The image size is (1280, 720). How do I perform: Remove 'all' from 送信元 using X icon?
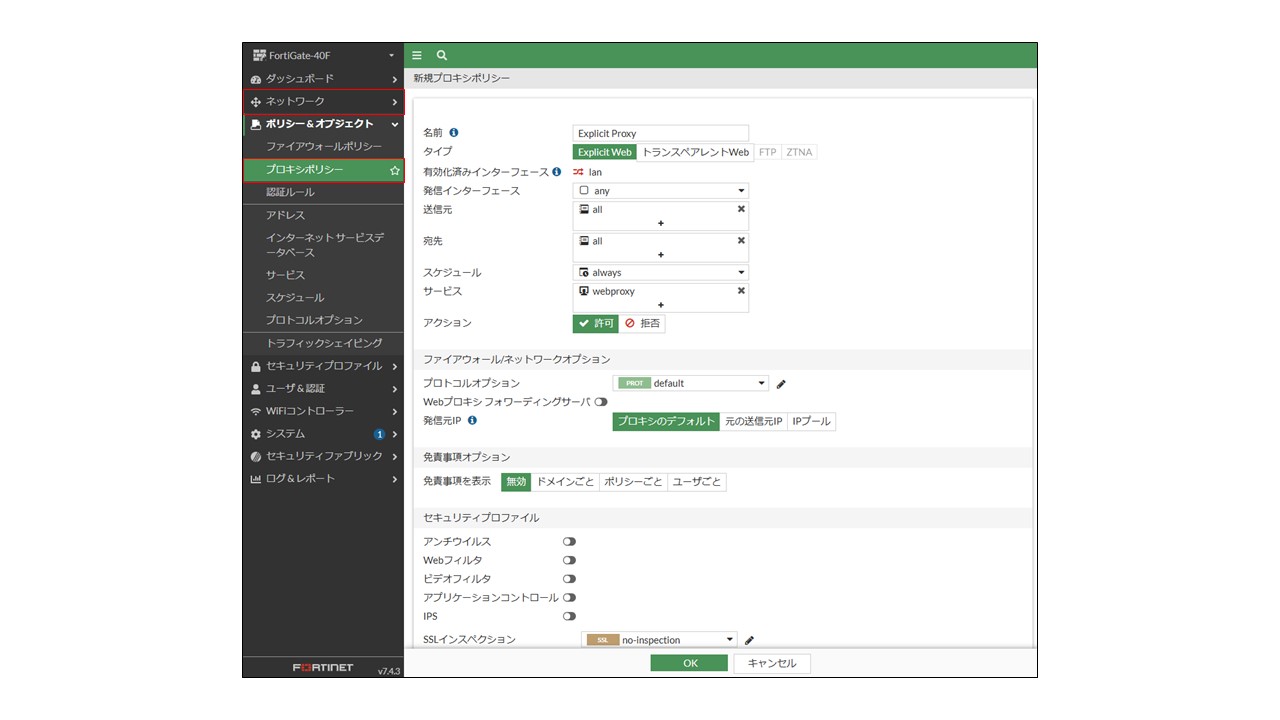(741, 209)
